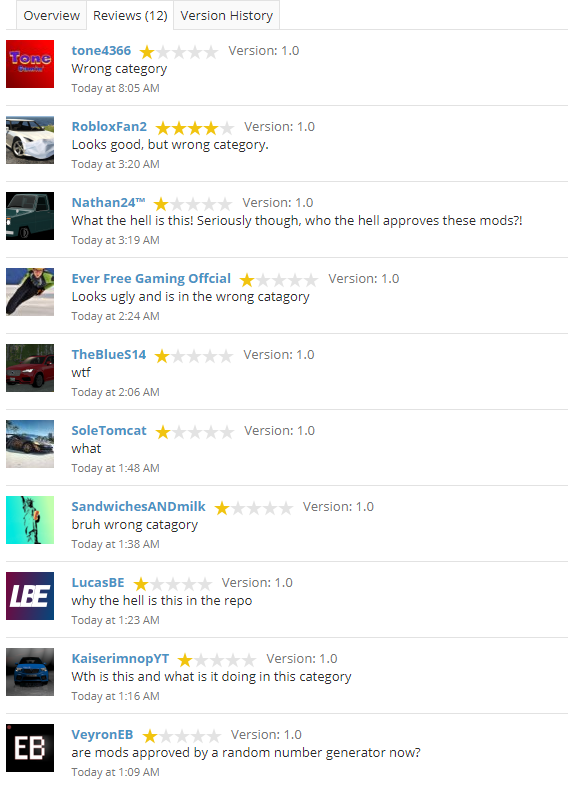Open Ever Free Gaming Offcial's profile

(x=151, y=279)
